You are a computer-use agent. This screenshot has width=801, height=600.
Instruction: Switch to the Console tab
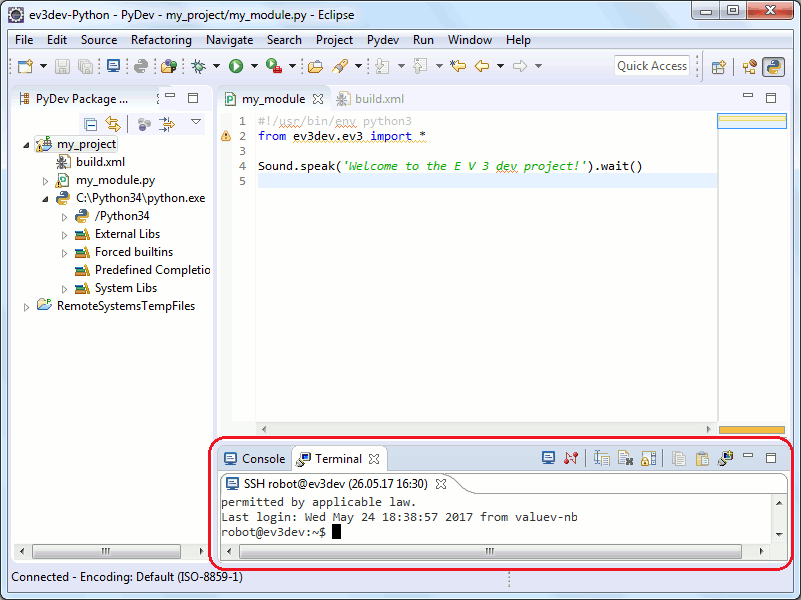[x=255, y=459]
